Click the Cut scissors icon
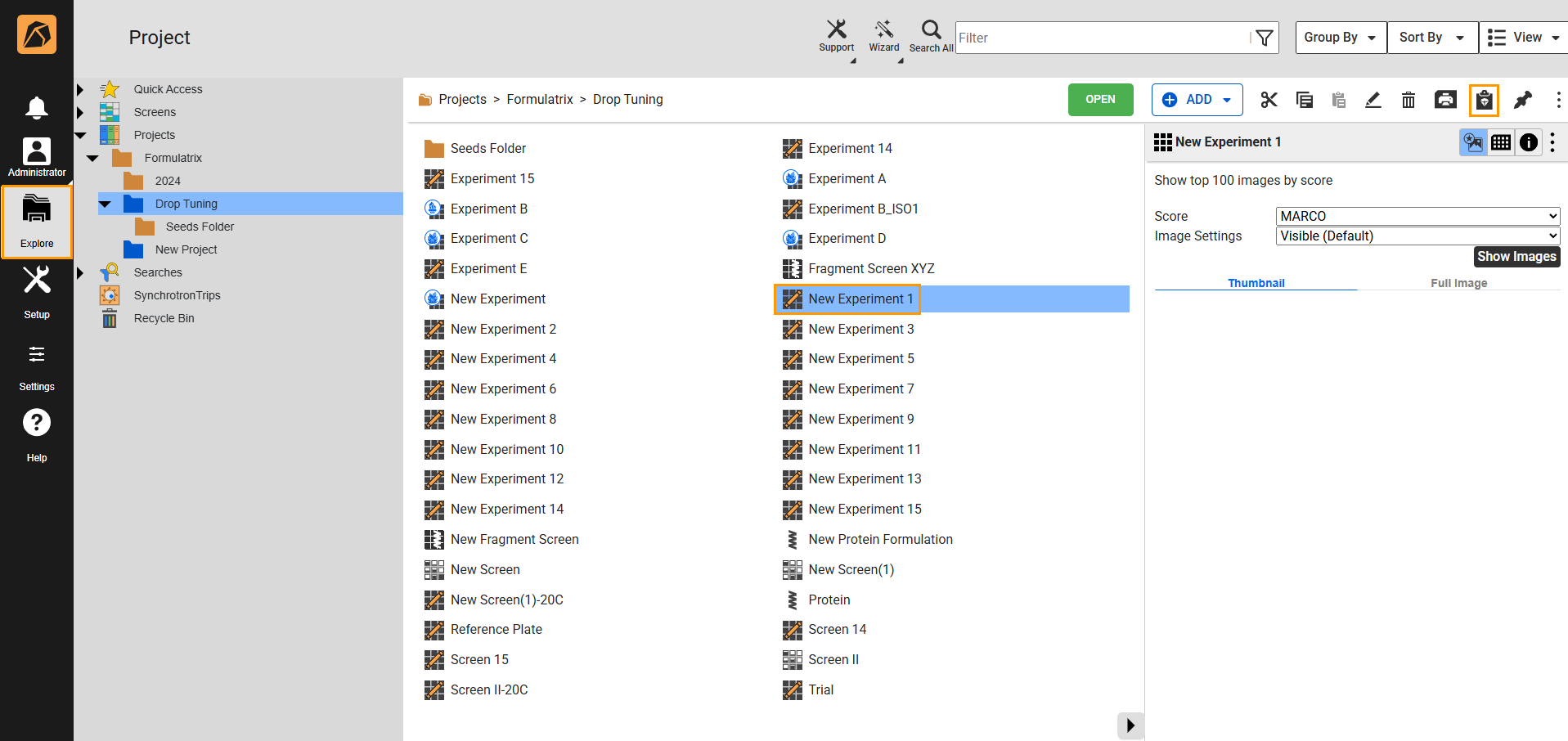This screenshot has height=741, width=1568. tap(1269, 100)
